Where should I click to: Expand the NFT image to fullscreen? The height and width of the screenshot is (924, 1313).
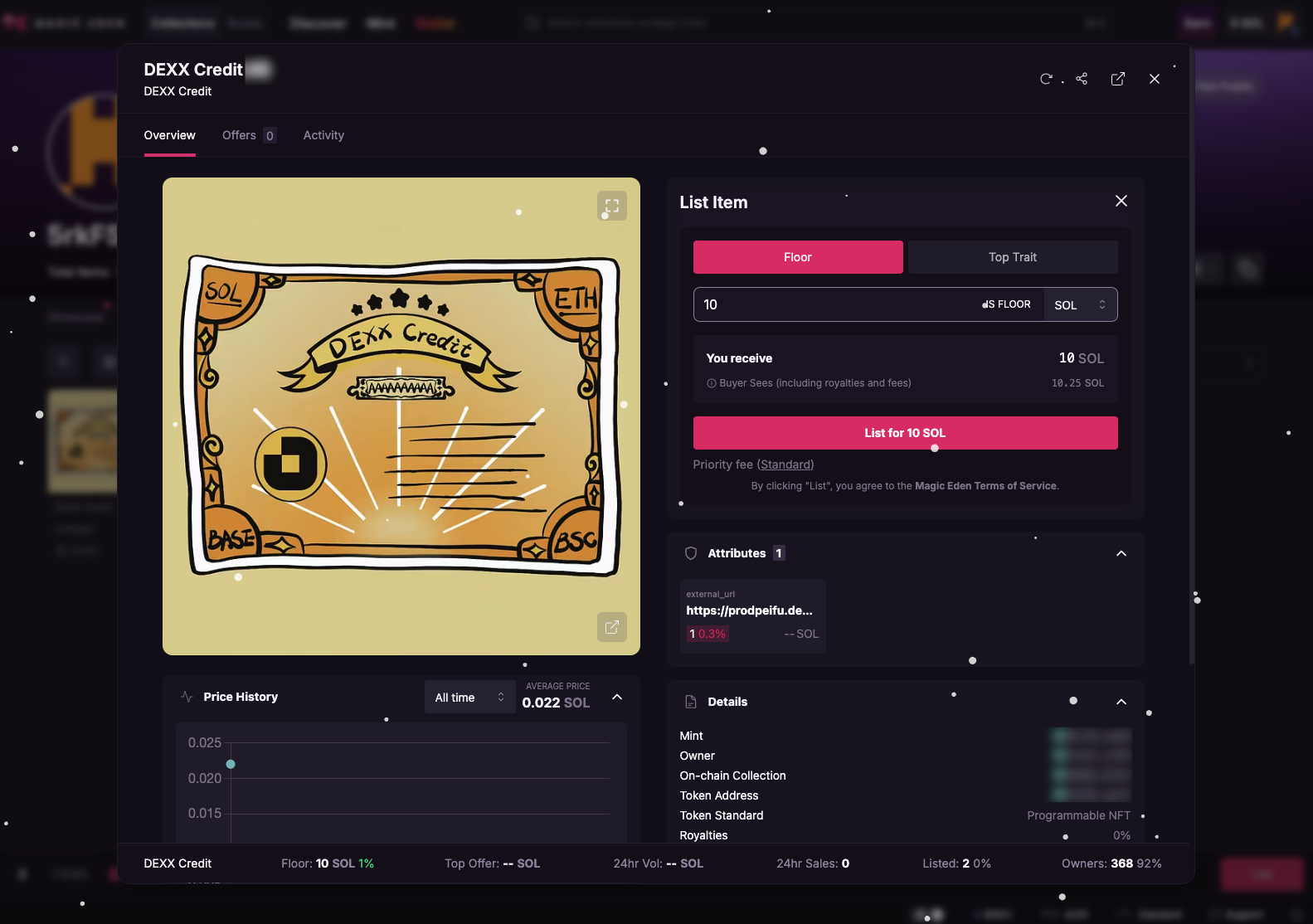pyautogui.click(x=612, y=206)
